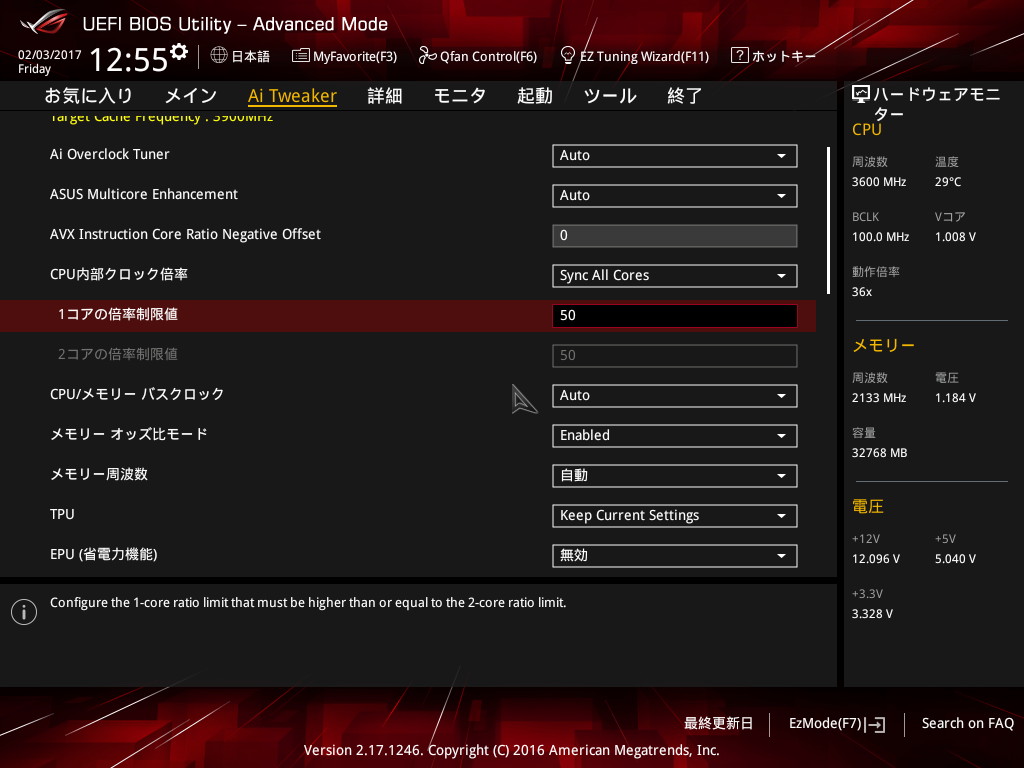Click the 1.008 V core voltage value
1024x768 pixels.
click(955, 237)
